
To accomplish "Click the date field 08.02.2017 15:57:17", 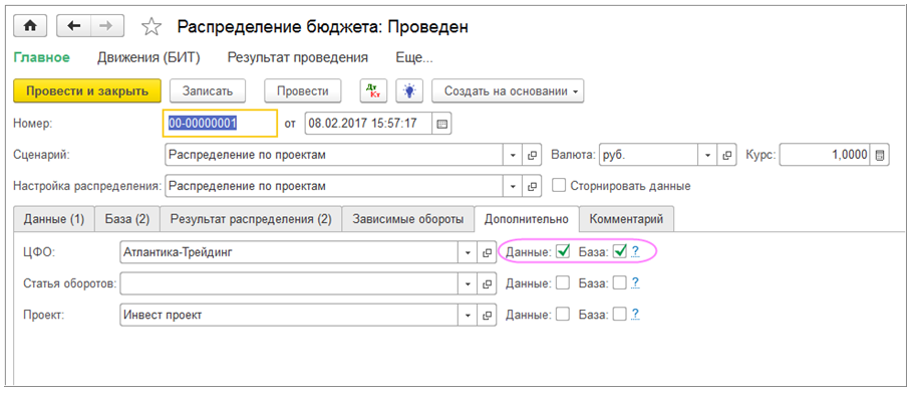I will (x=369, y=124).
